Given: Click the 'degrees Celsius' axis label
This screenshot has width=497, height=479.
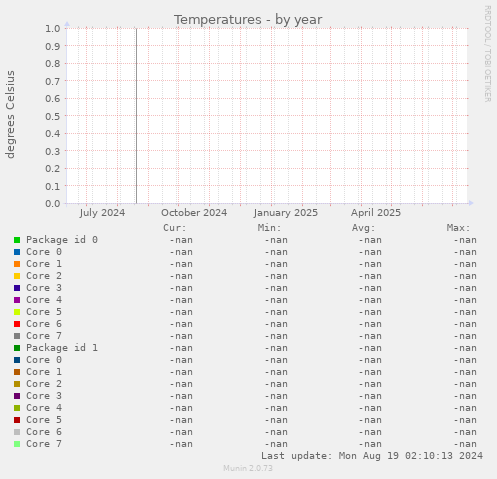Looking at the screenshot, I should click(10, 114).
